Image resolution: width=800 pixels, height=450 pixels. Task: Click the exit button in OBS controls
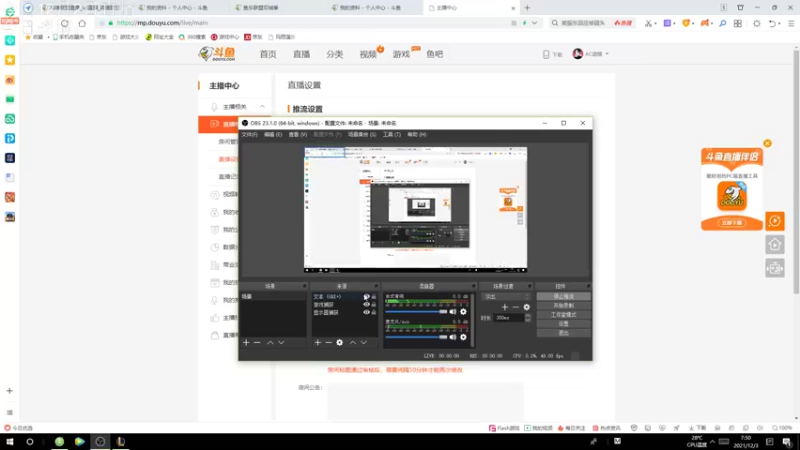(563, 333)
